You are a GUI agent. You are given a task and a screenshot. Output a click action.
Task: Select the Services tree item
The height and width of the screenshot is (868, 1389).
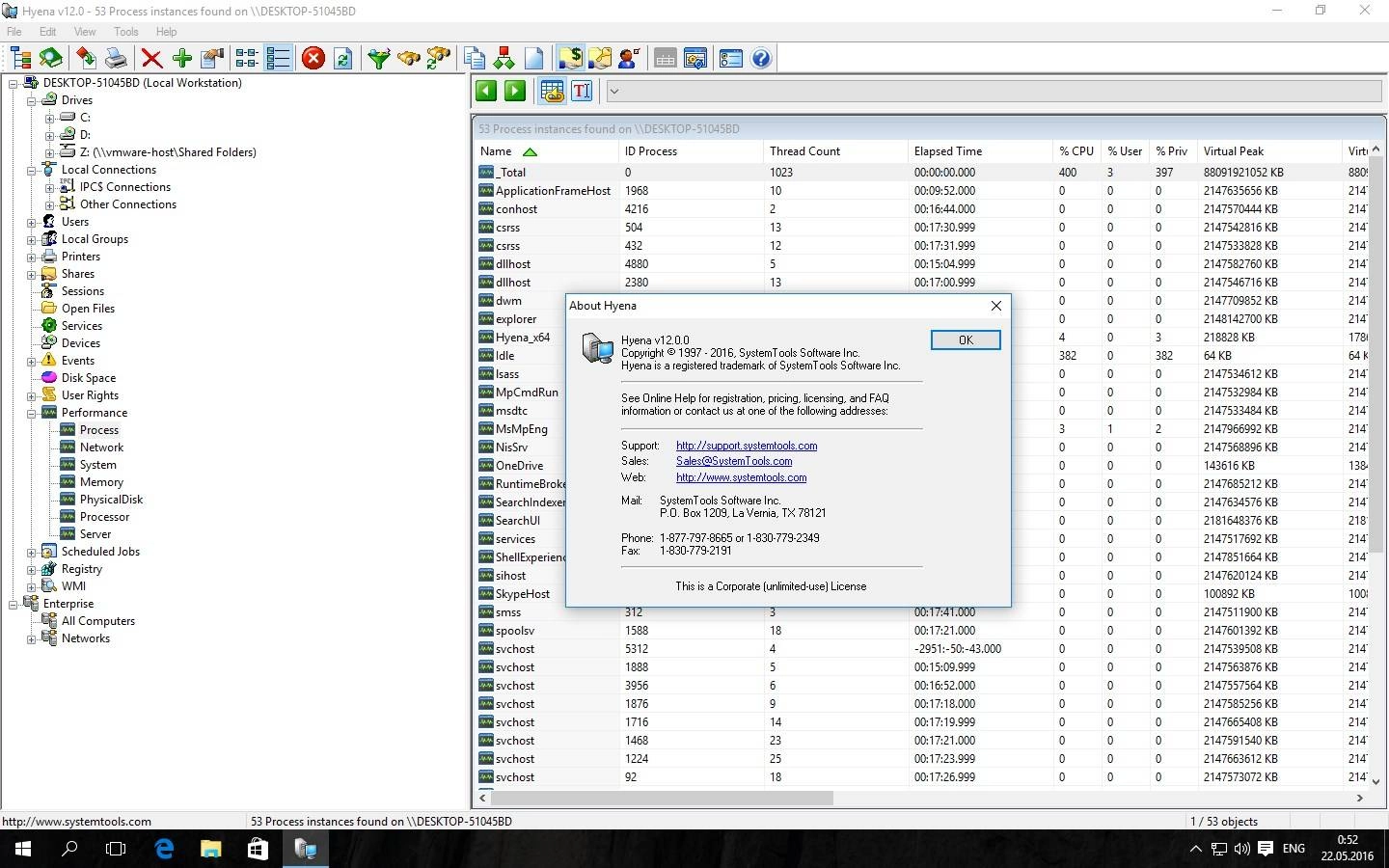tap(81, 326)
